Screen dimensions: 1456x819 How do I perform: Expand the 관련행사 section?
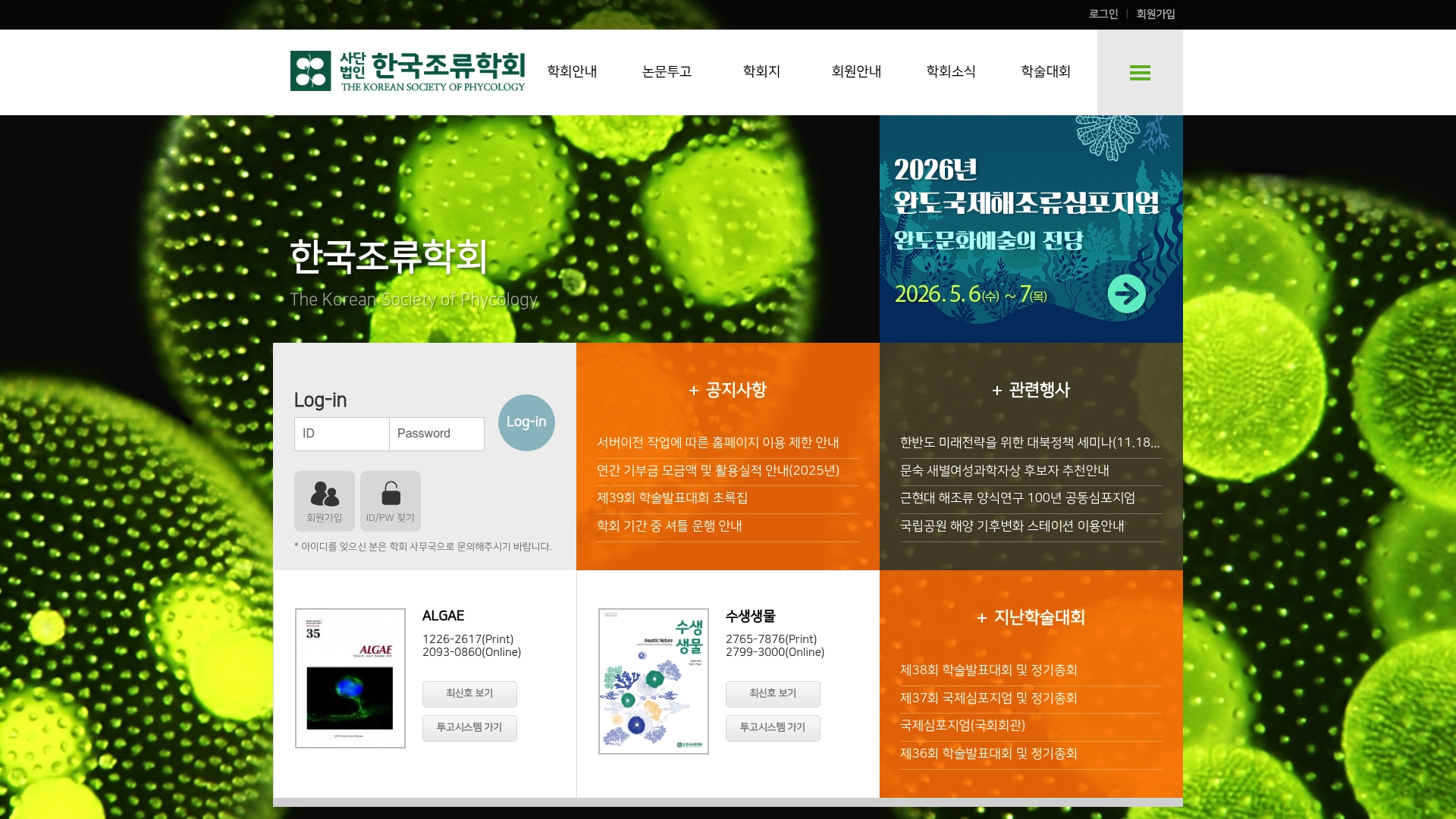coord(1031,391)
